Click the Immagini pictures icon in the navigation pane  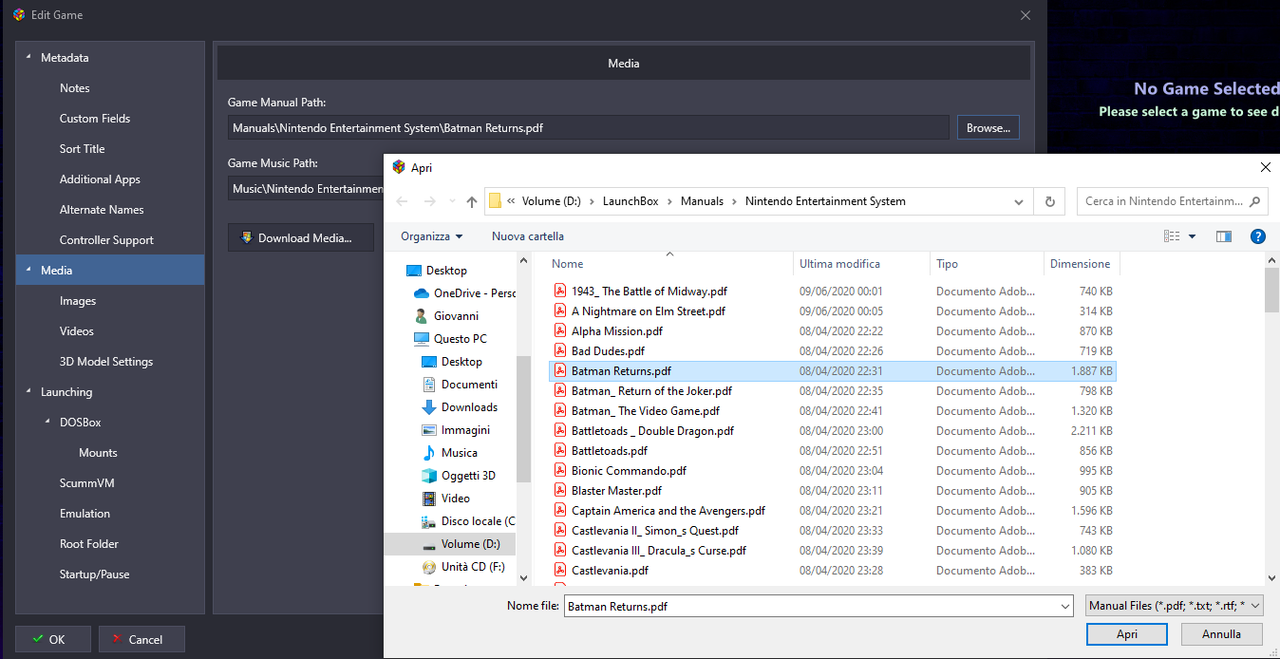(429, 430)
